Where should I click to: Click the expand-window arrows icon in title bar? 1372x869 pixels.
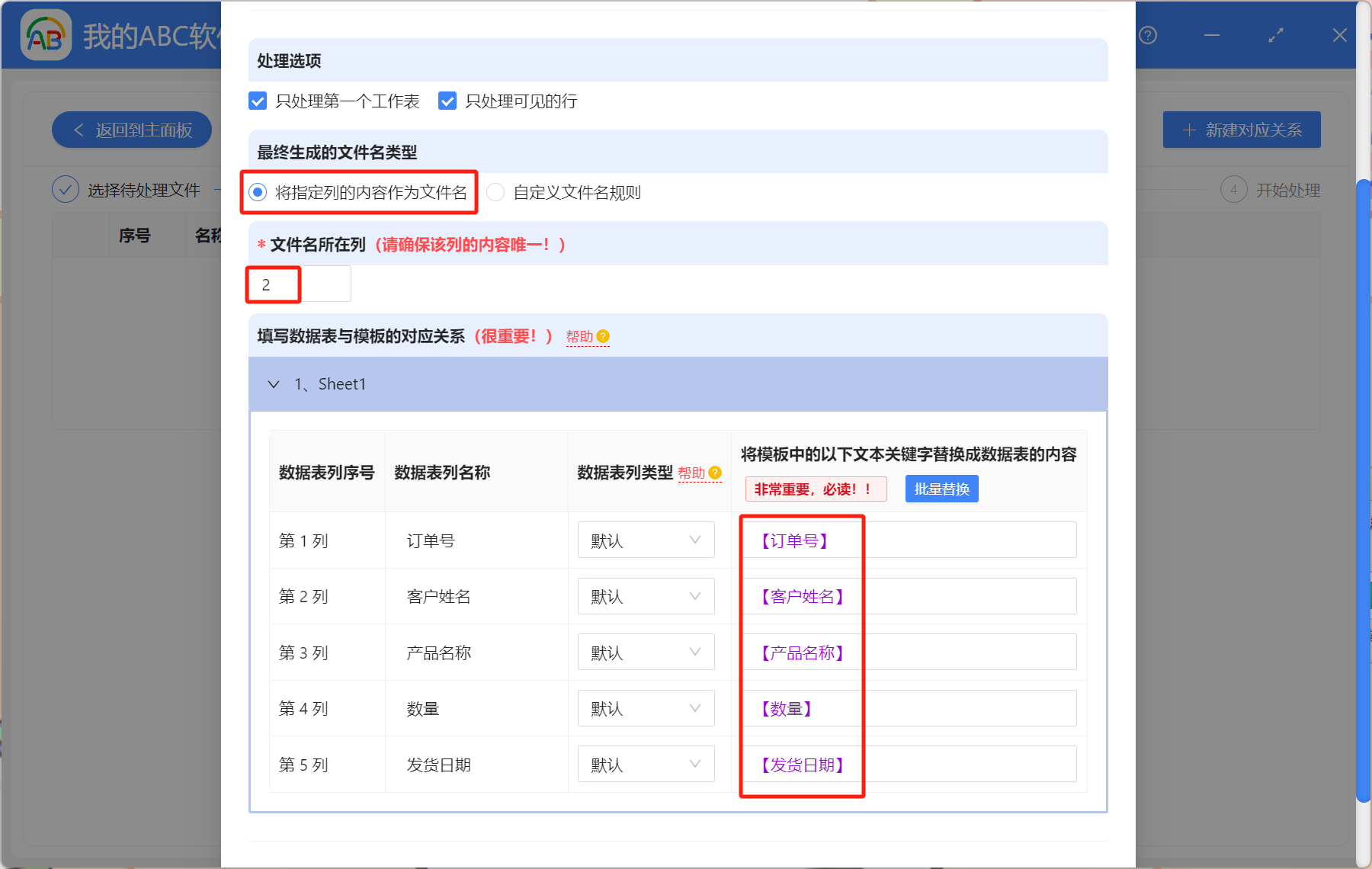[x=1275, y=34]
